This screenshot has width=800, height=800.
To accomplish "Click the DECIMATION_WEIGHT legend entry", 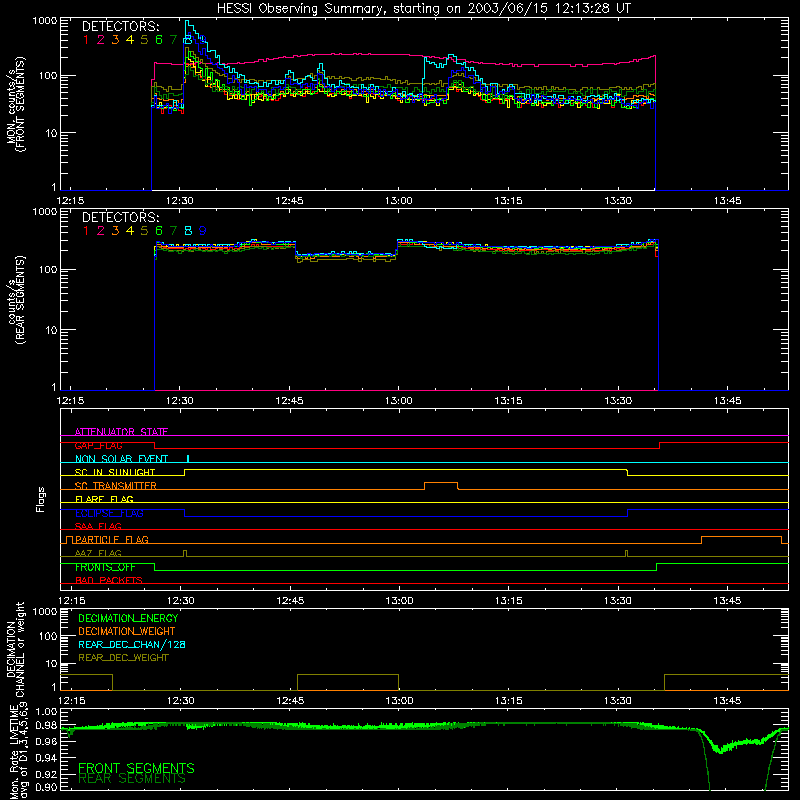I will tap(127, 631).
